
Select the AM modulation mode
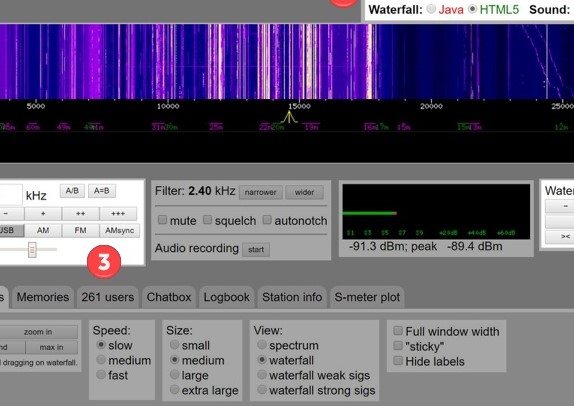(x=43, y=230)
